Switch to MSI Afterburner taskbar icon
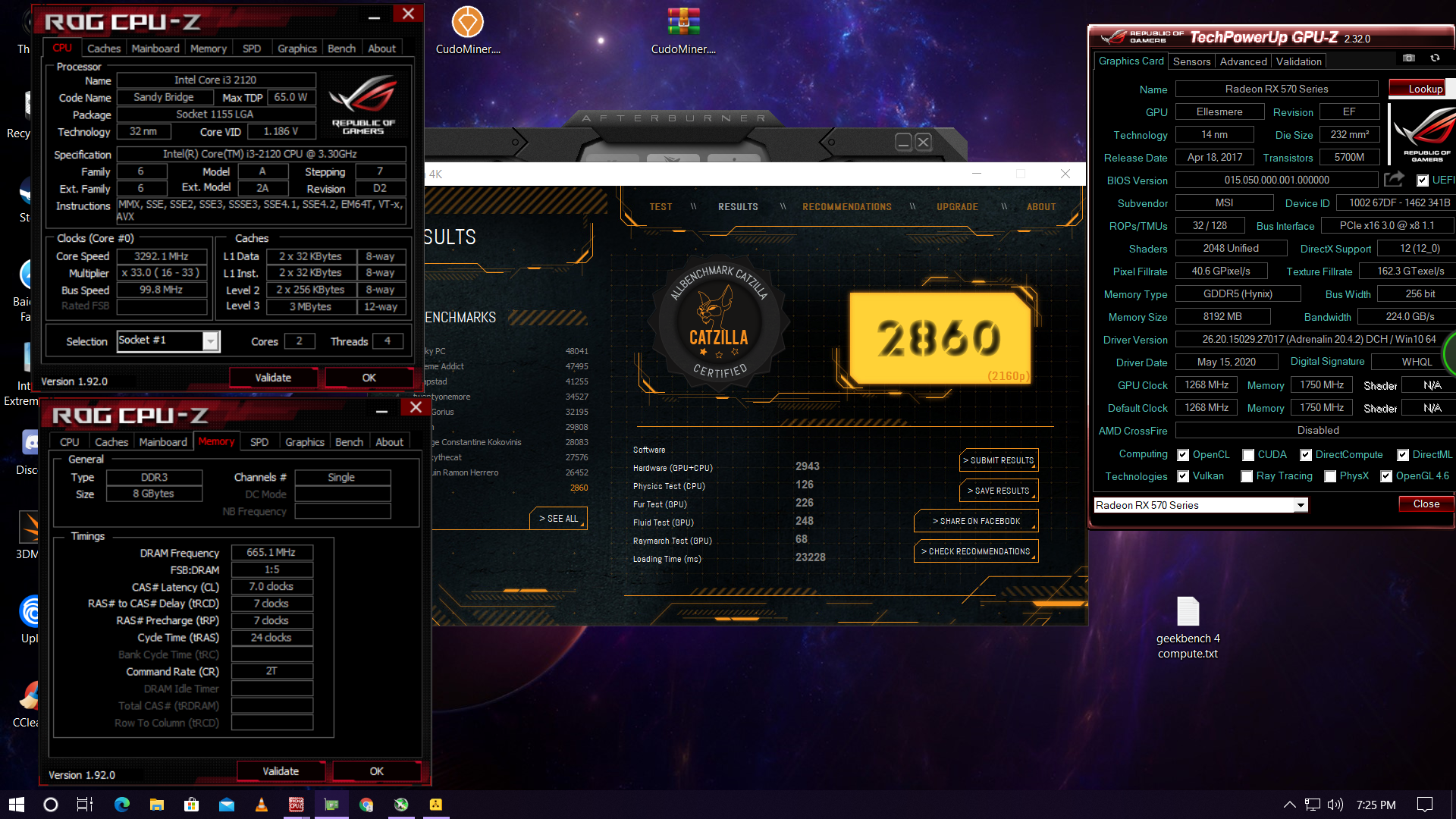 point(401,805)
